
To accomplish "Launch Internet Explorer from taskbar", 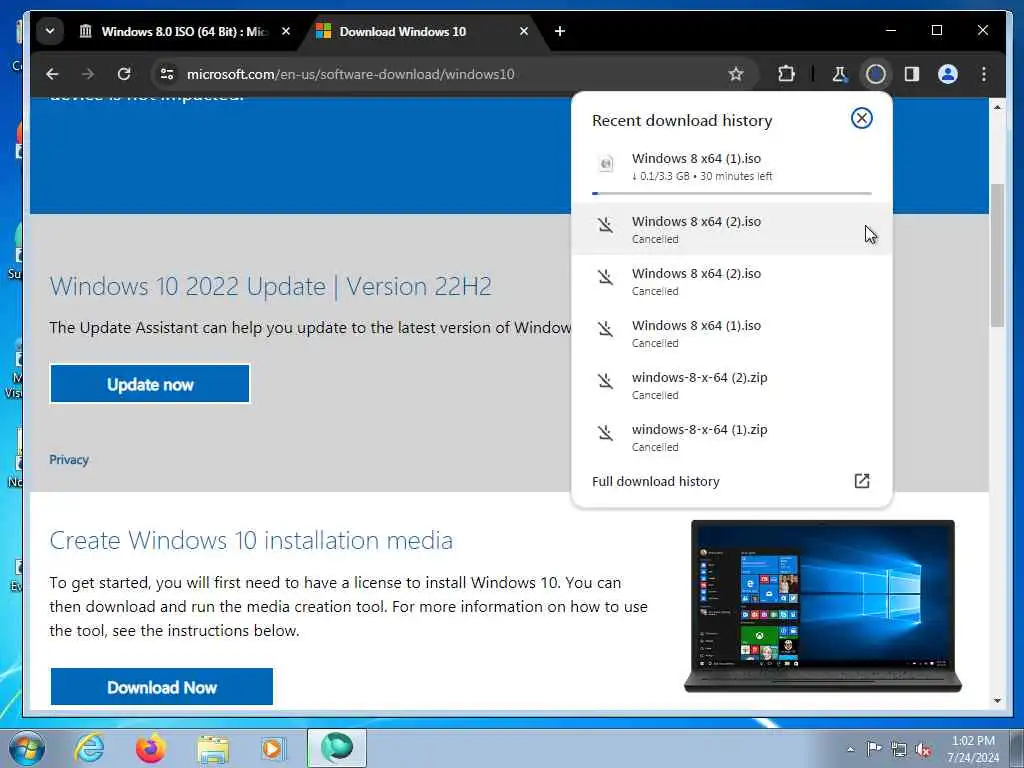I will tap(89, 748).
